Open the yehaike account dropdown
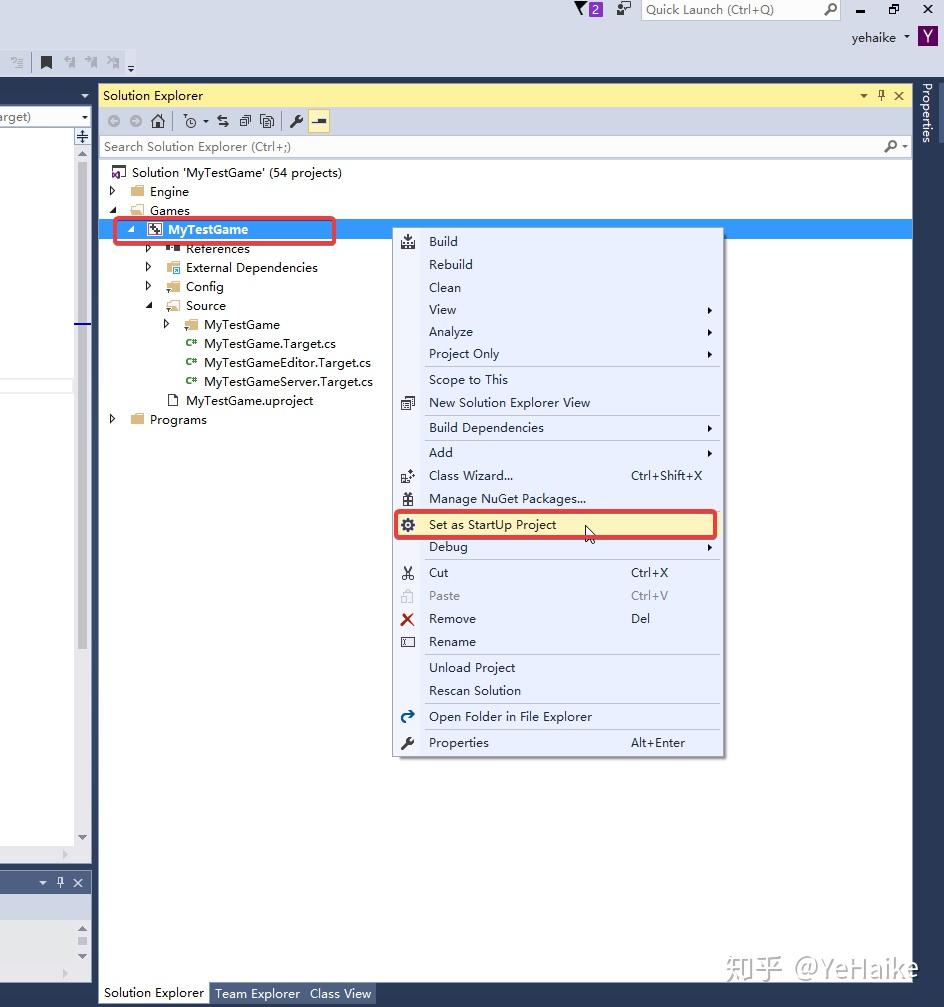The image size is (944, 1007). pyautogui.click(x=880, y=37)
